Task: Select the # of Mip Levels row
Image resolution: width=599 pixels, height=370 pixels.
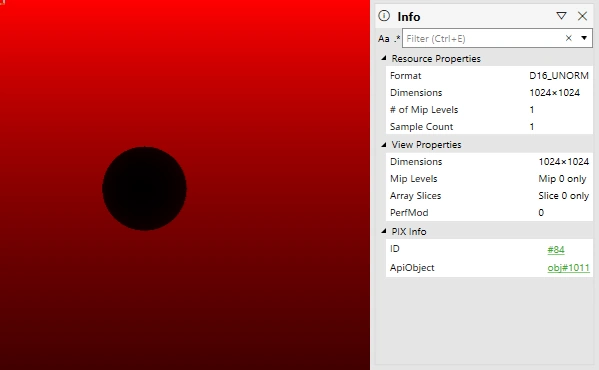Action: [489, 110]
